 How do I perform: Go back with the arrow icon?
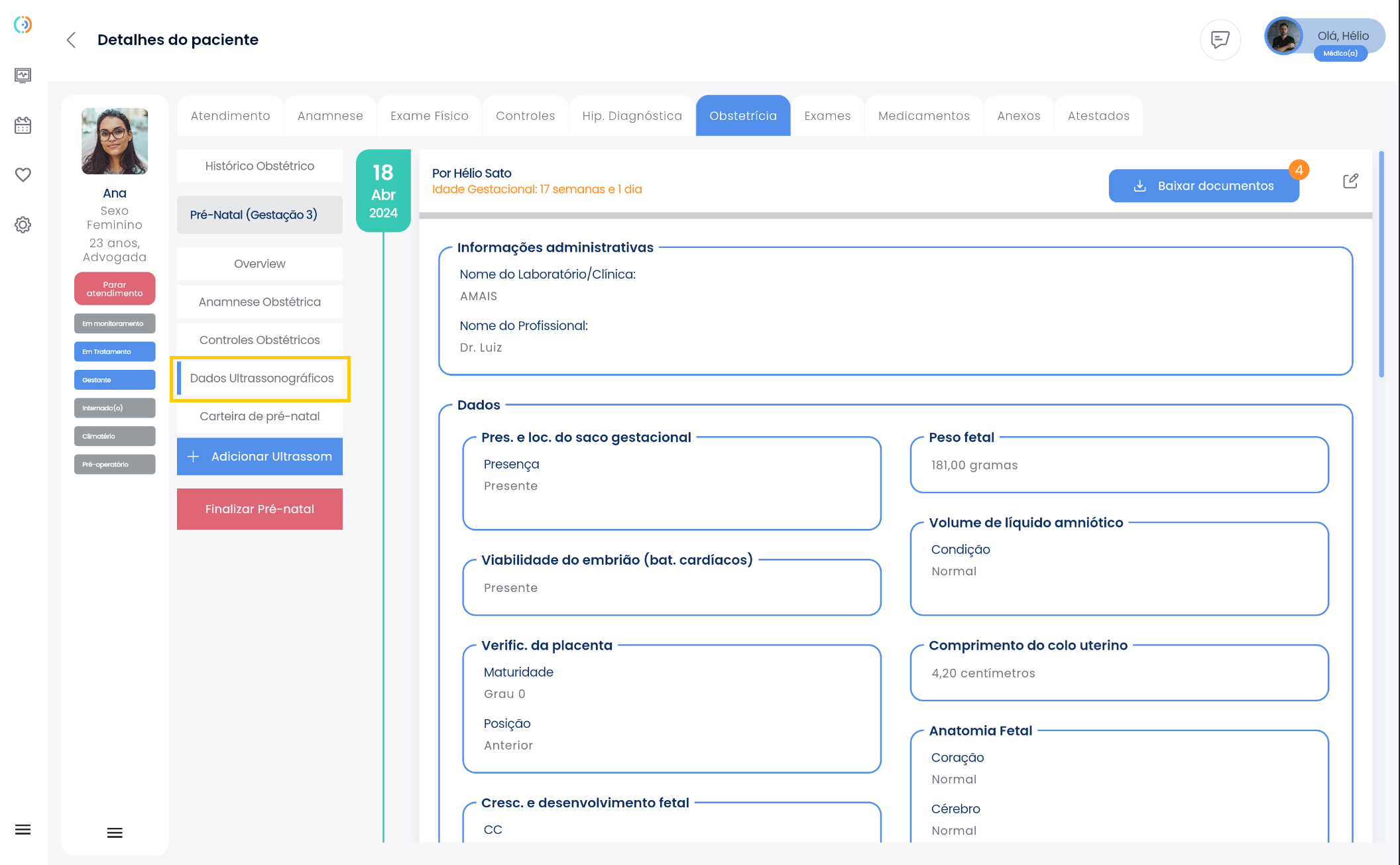point(71,40)
